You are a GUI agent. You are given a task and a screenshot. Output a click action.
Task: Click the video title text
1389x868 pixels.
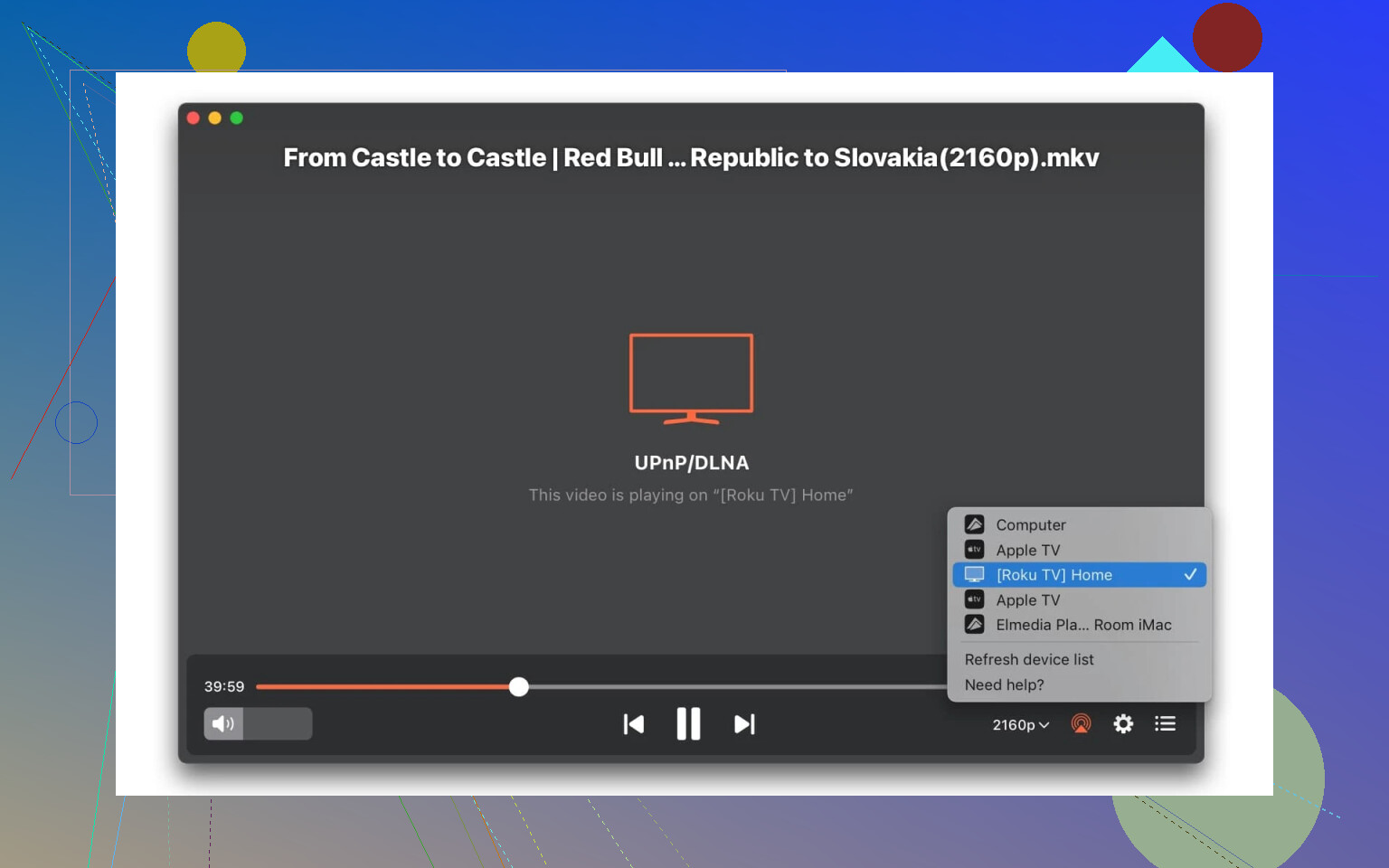point(691,157)
